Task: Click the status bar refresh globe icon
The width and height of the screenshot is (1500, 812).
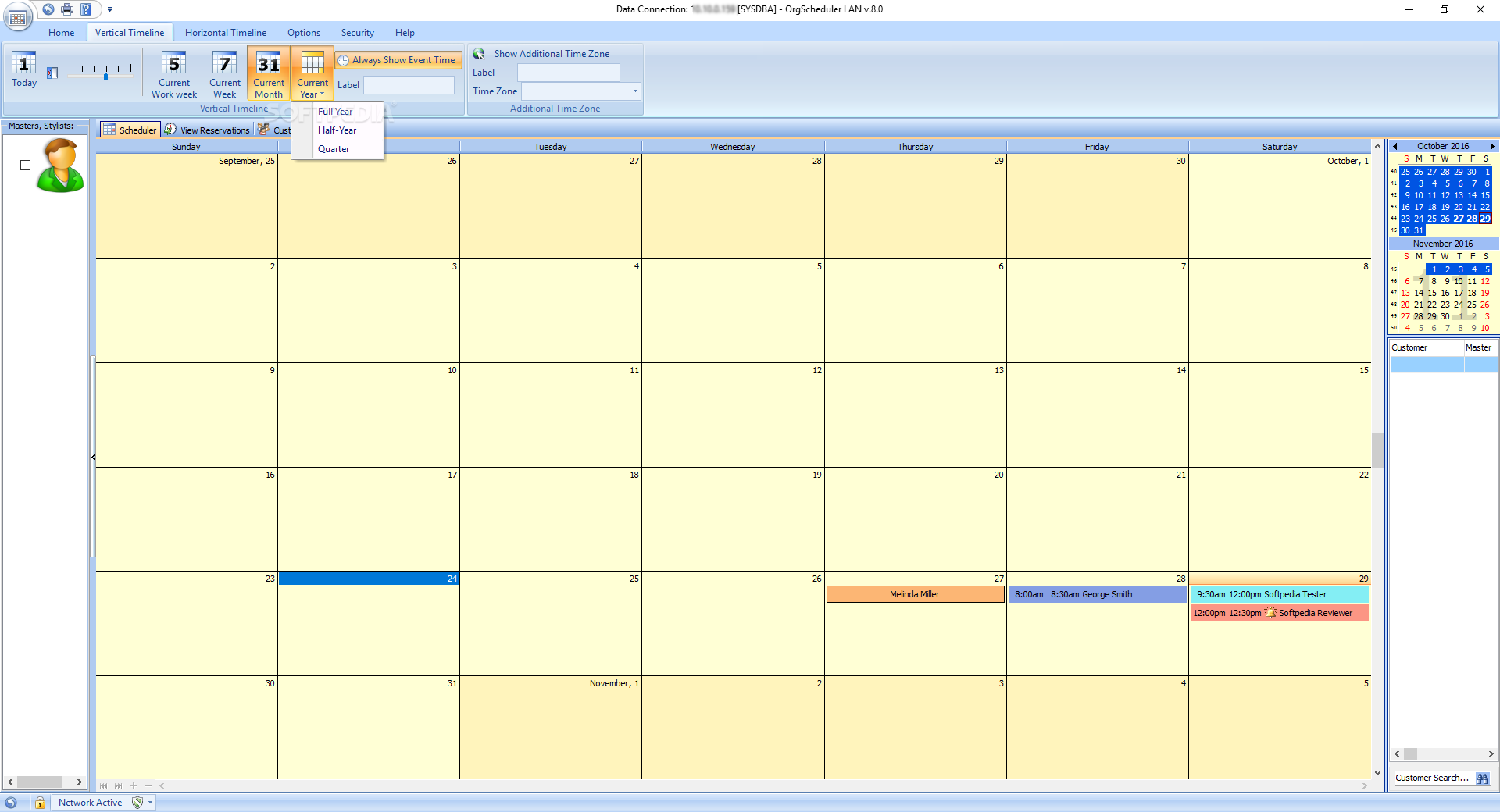Action: 11,802
